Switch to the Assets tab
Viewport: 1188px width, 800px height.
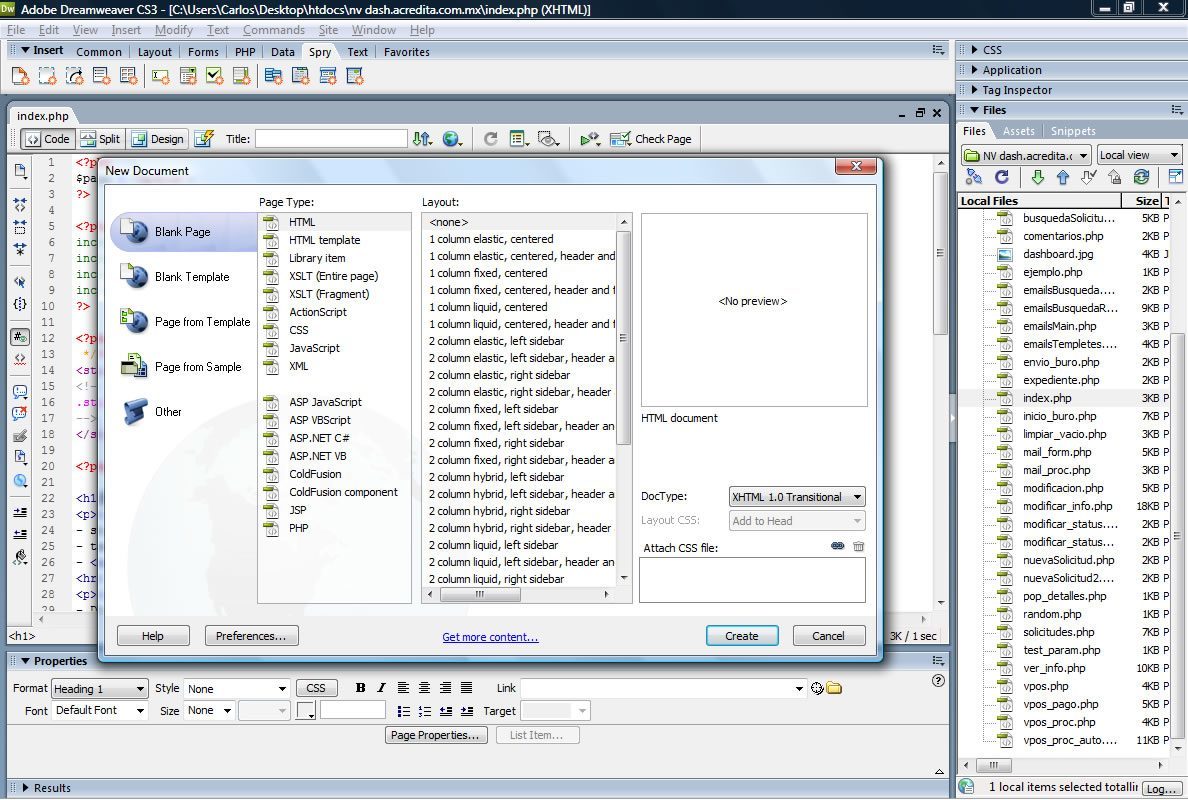(1018, 131)
